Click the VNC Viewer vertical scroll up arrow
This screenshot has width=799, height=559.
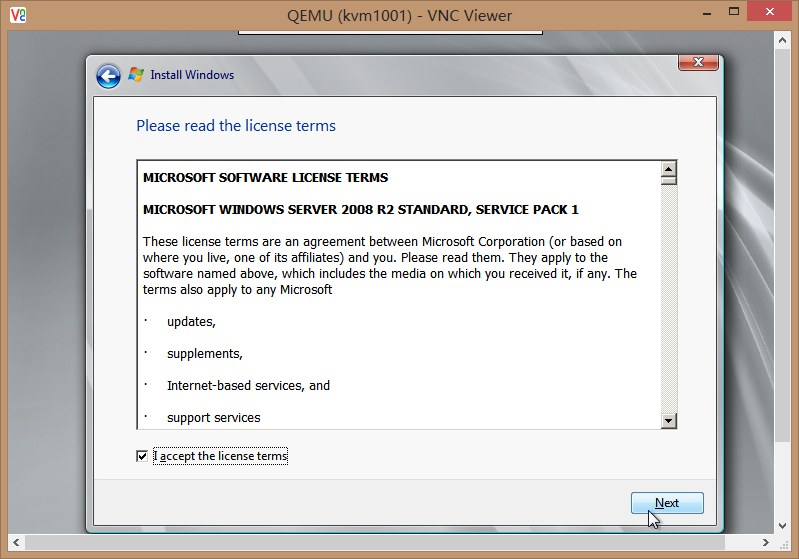(782, 40)
